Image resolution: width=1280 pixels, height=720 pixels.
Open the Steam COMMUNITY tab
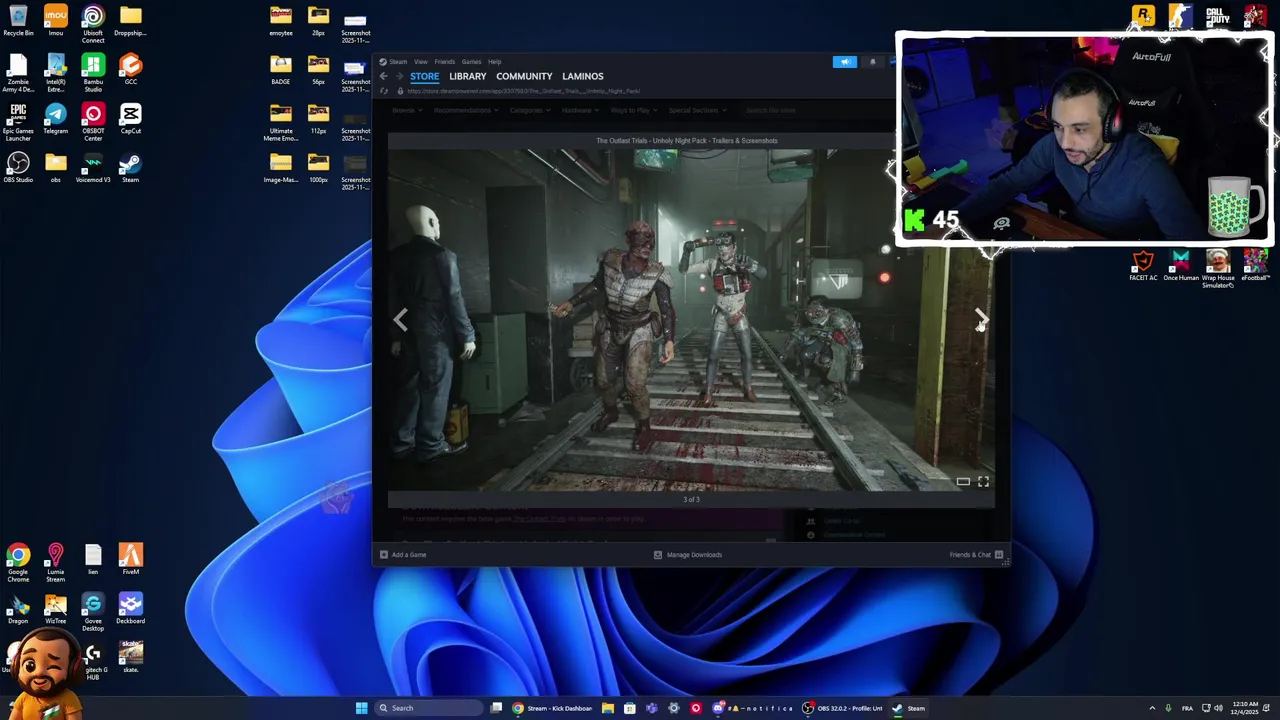point(524,76)
